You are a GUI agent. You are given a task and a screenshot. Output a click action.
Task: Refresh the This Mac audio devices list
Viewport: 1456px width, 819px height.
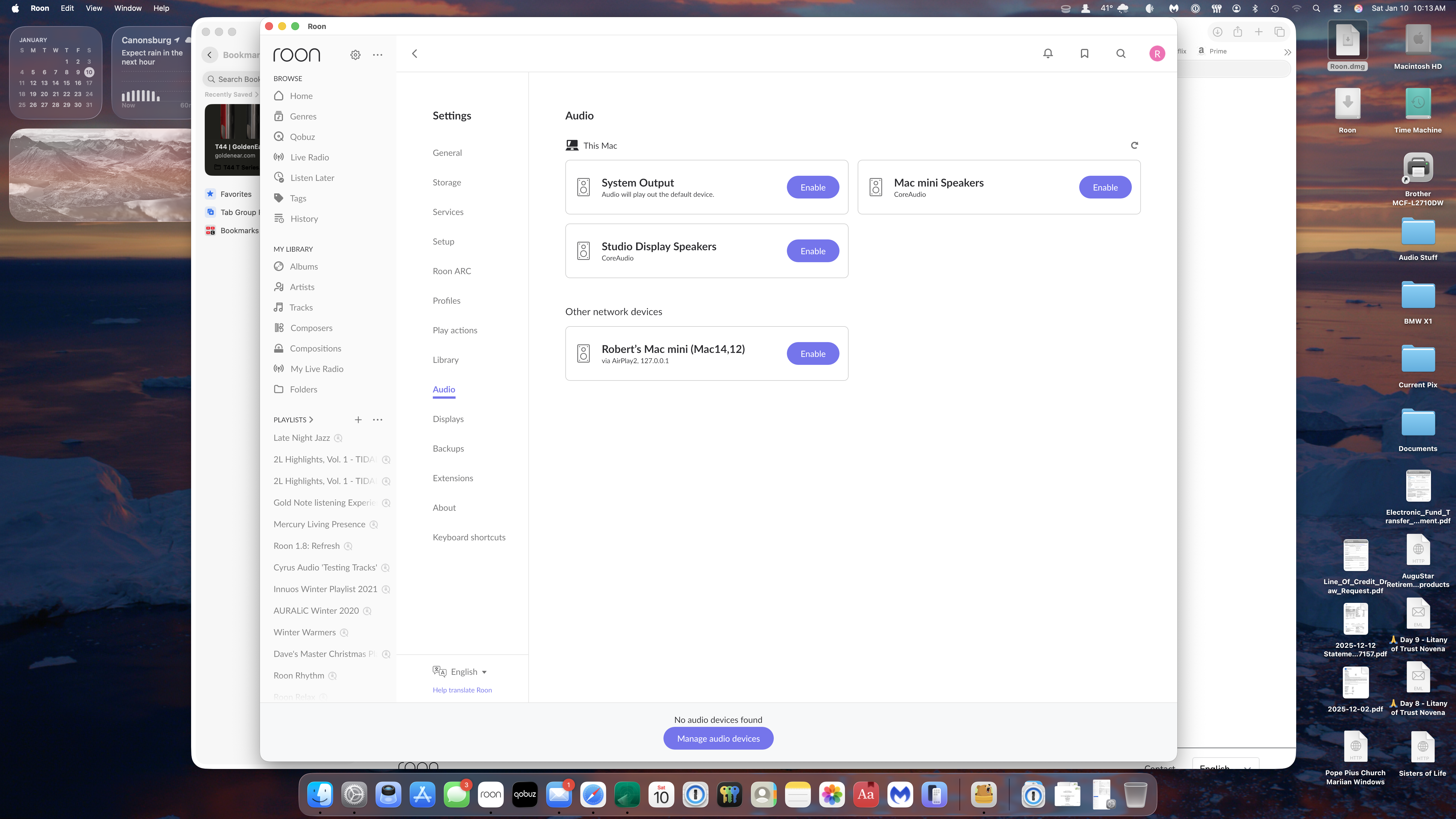point(1134,145)
